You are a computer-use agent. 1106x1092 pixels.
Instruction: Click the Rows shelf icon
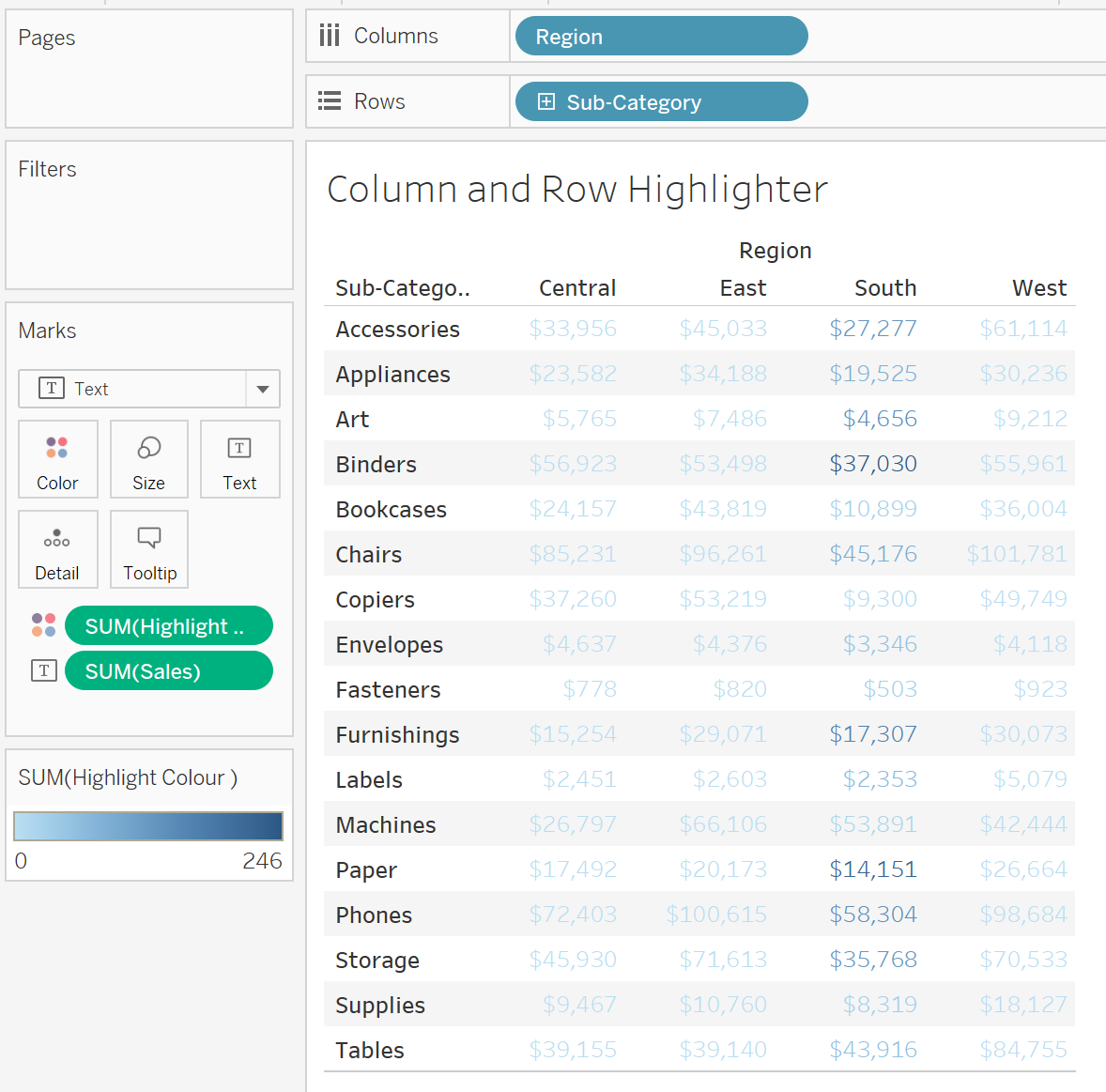[330, 101]
